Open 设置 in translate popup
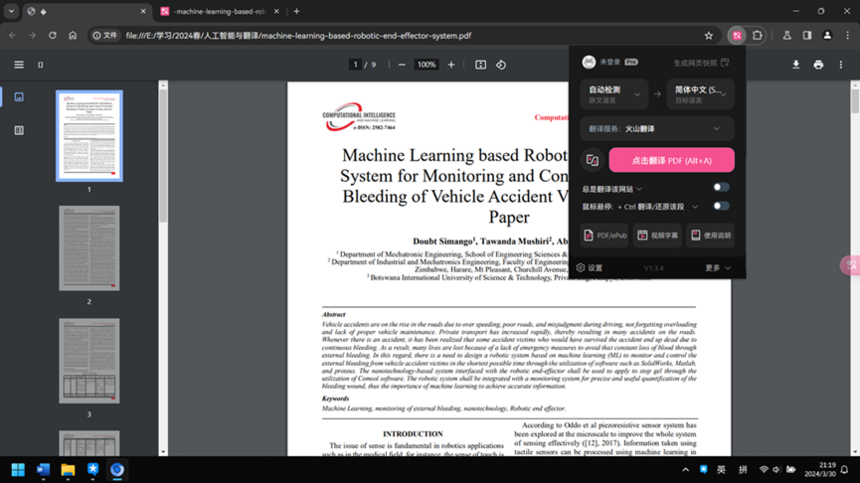Image resolution: width=860 pixels, height=483 pixels. 590,268
